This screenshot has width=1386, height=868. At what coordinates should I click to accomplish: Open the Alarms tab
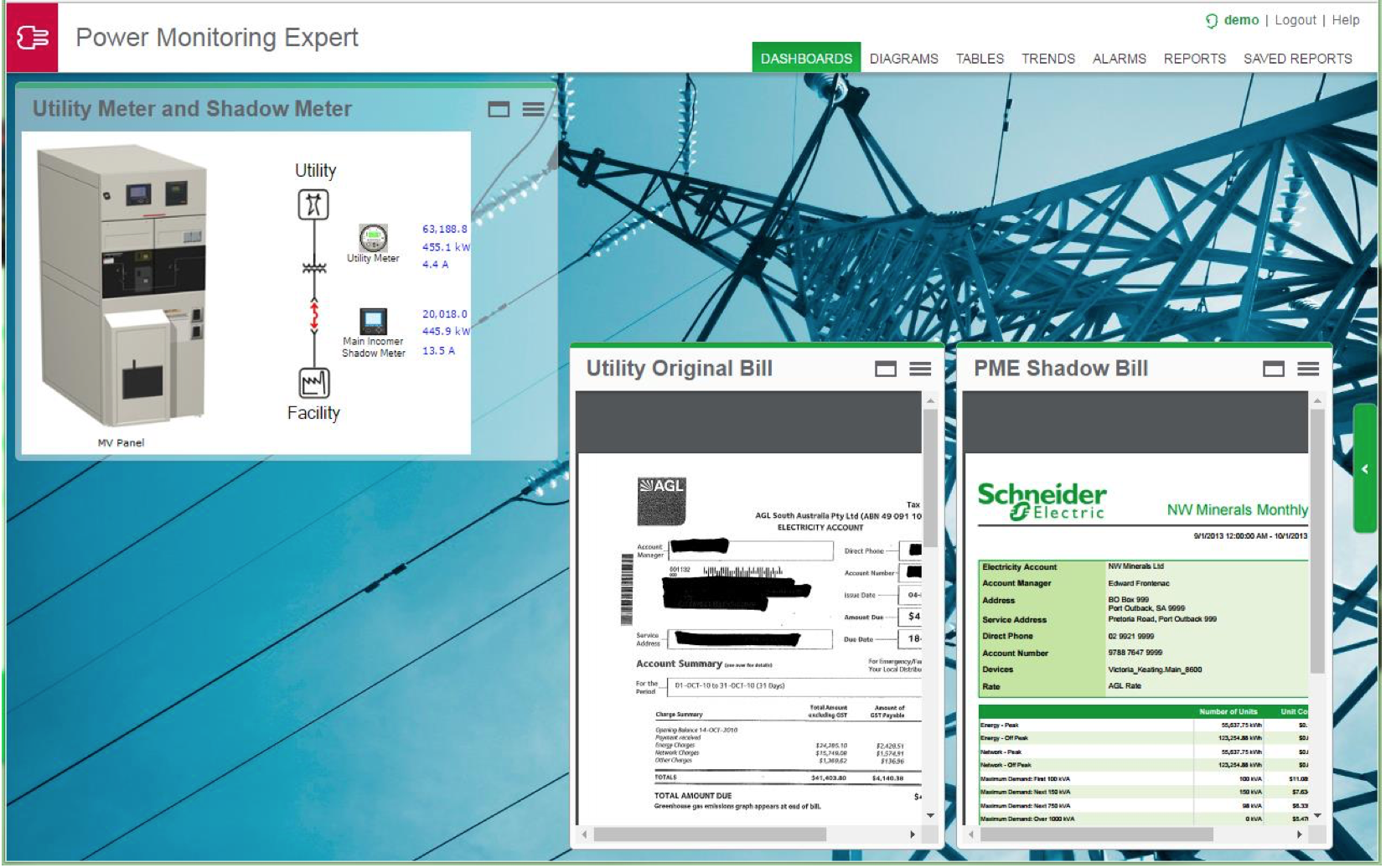(x=1119, y=59)
